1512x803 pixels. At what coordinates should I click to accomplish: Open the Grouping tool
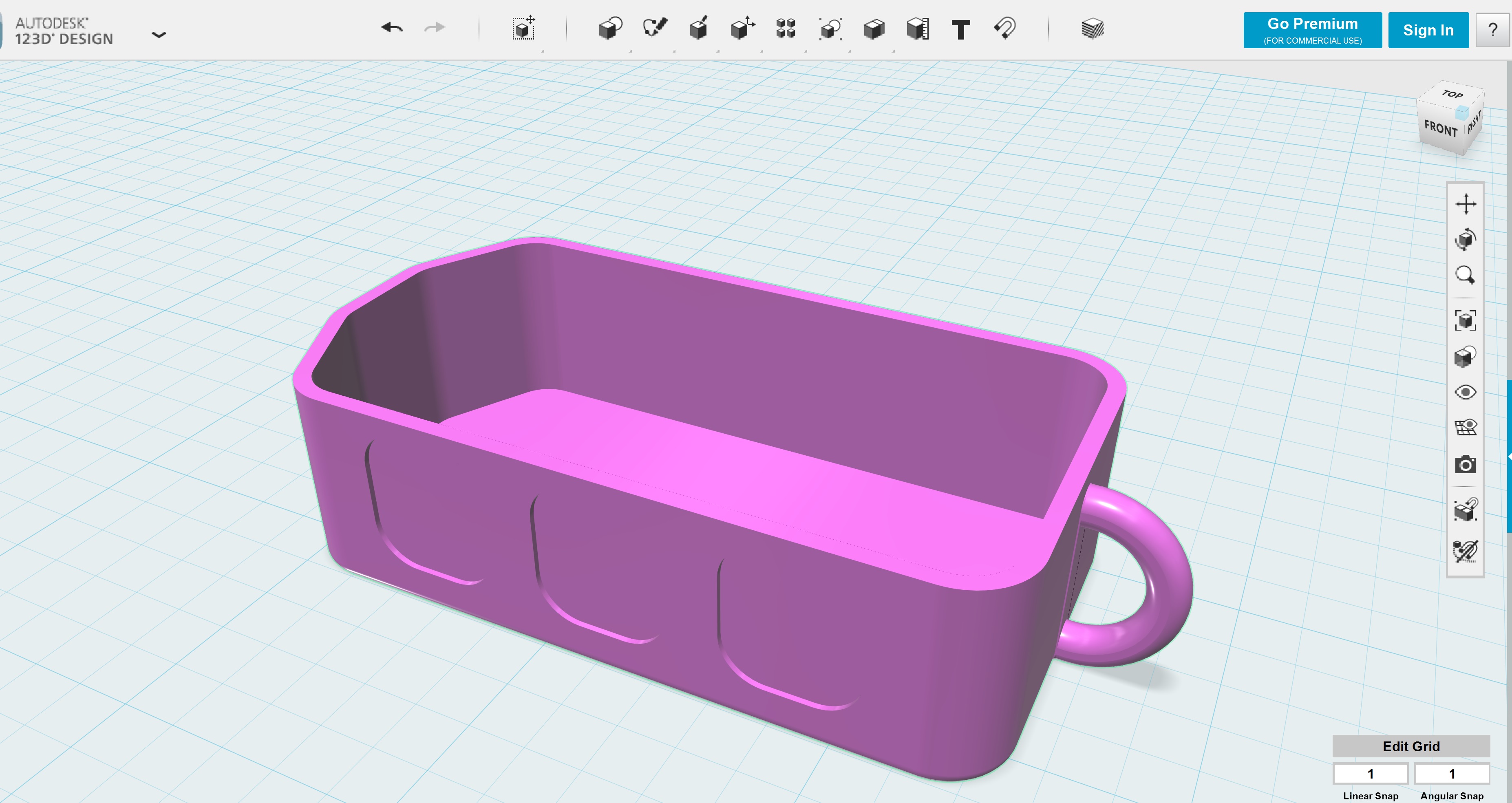[x=830, y=28]
